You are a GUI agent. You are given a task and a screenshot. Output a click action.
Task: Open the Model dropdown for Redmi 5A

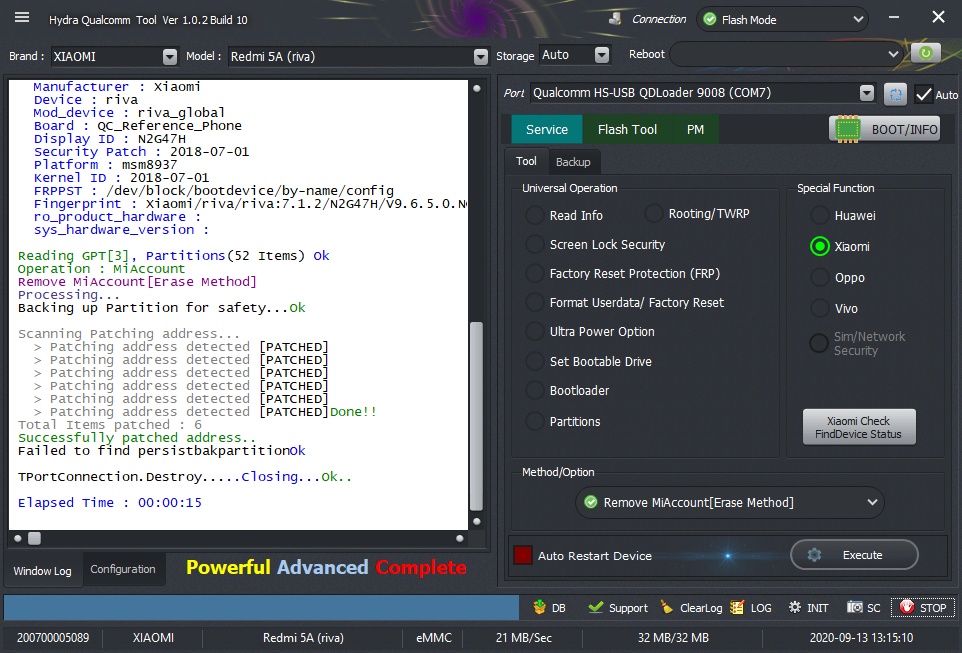click(481, 56)
